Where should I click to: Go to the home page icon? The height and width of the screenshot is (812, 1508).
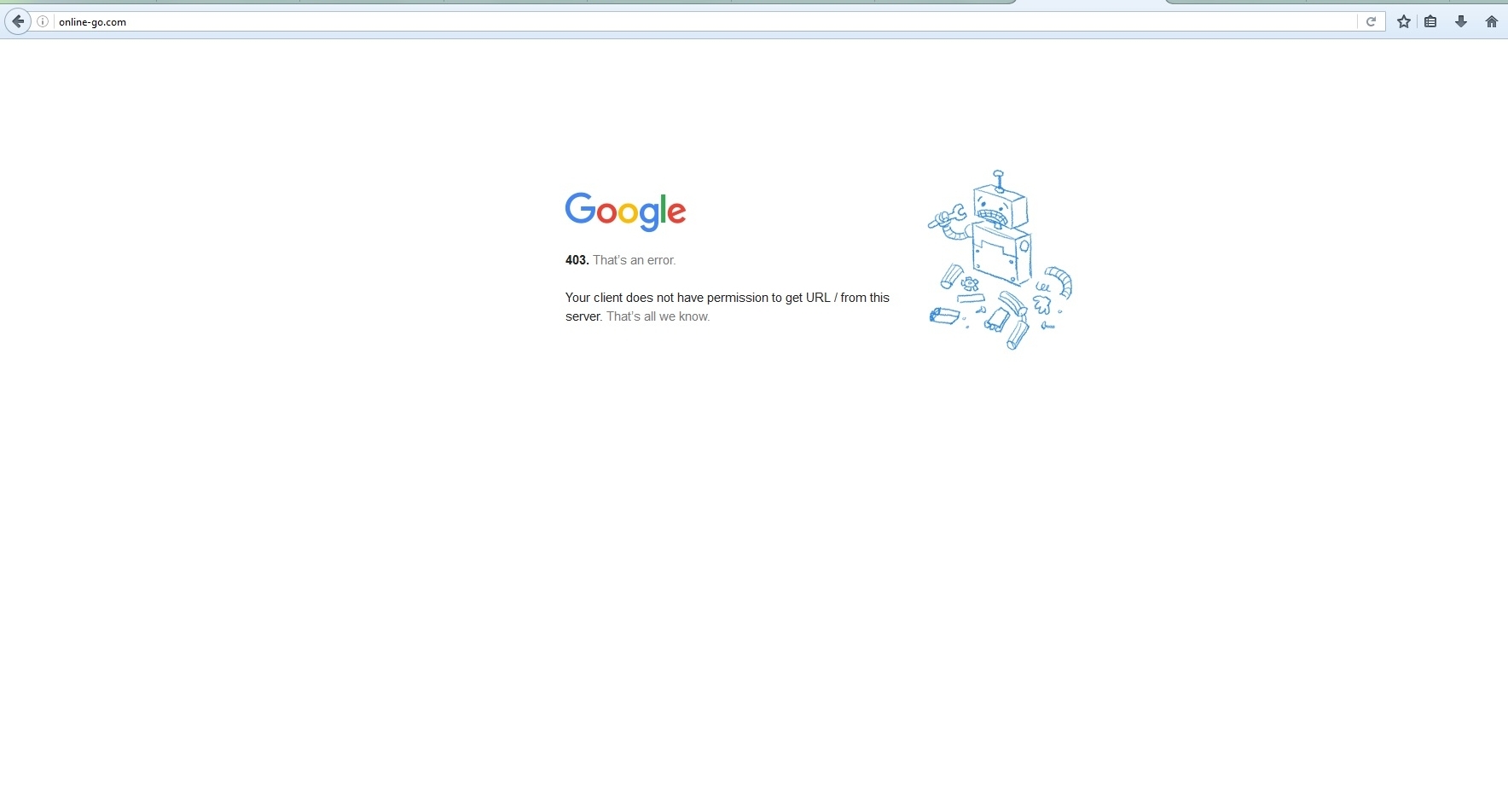[1492, 22]
